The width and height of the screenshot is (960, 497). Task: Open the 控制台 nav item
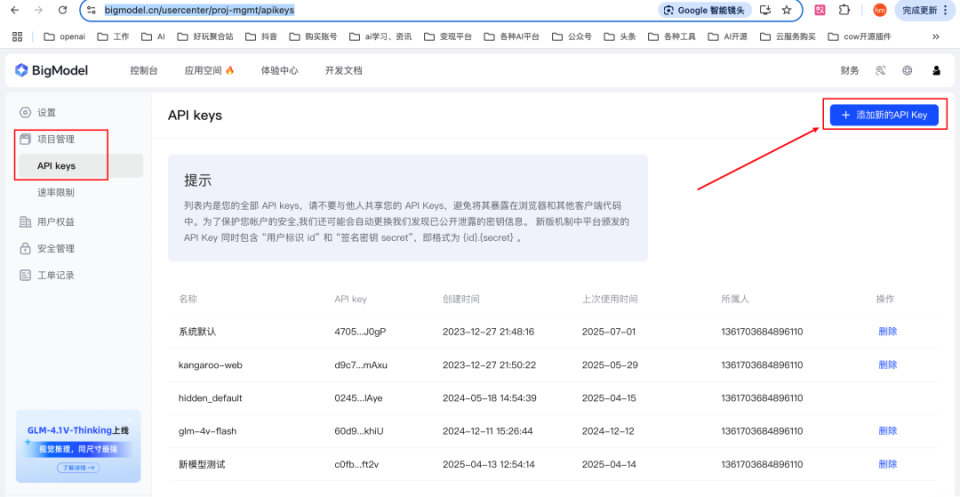[x=144, y=71]
